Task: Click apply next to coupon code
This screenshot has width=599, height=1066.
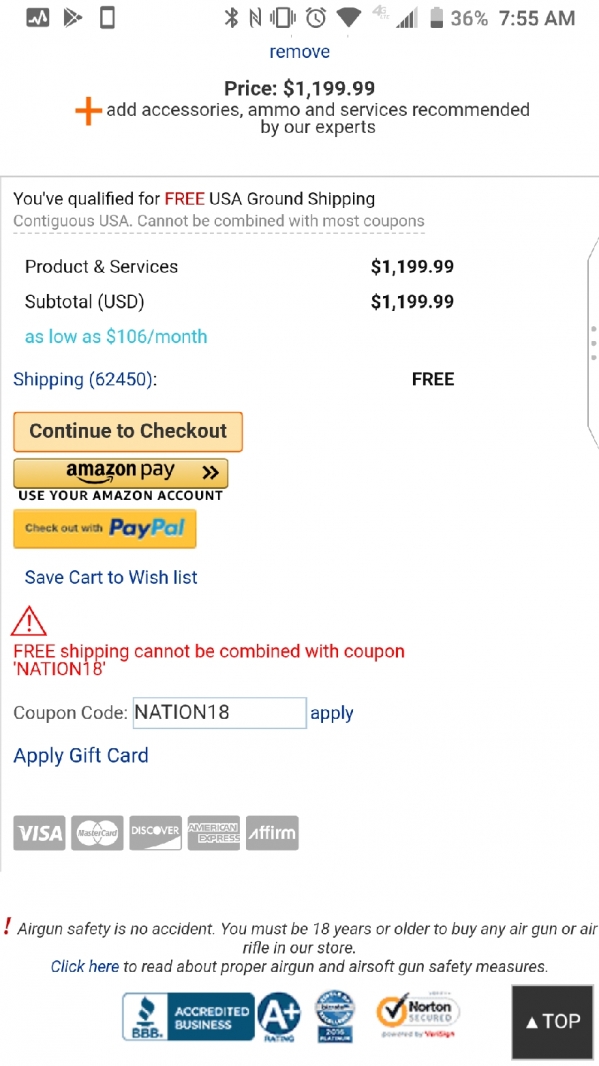Action: pos(332,713)
